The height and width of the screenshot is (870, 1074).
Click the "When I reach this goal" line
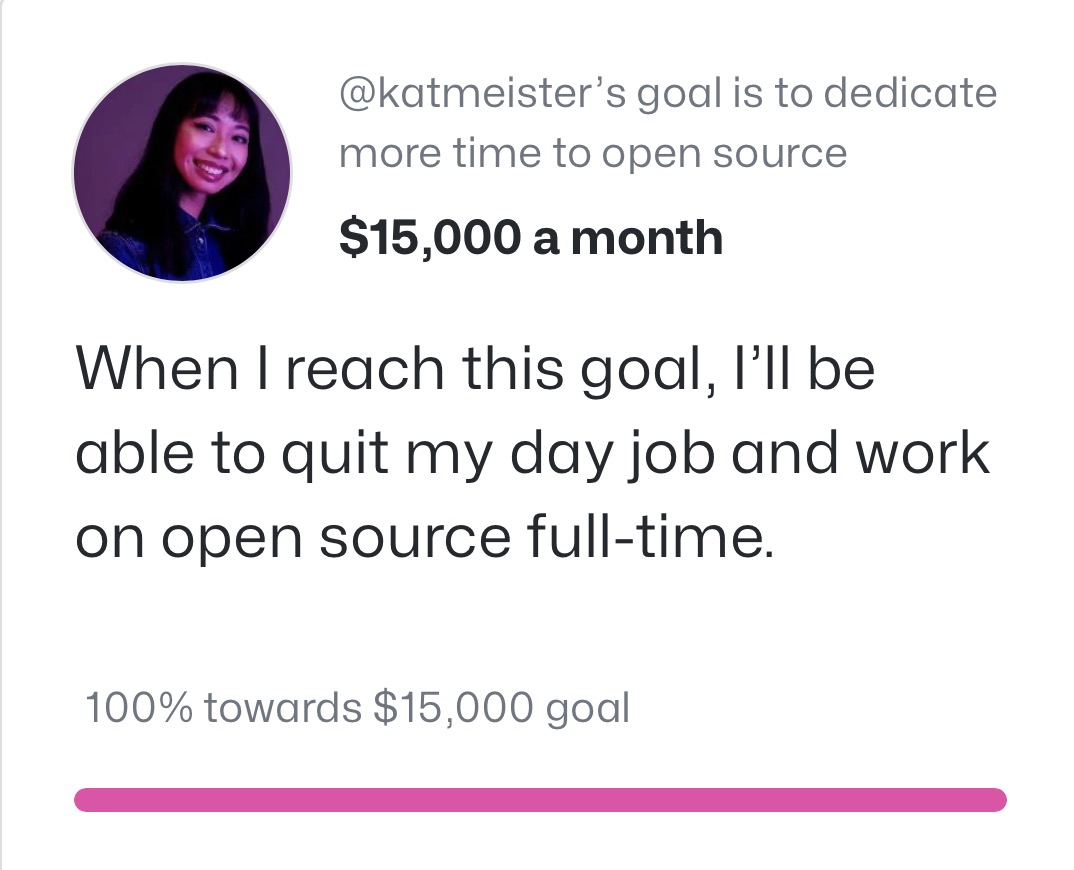tap(475, 369)
